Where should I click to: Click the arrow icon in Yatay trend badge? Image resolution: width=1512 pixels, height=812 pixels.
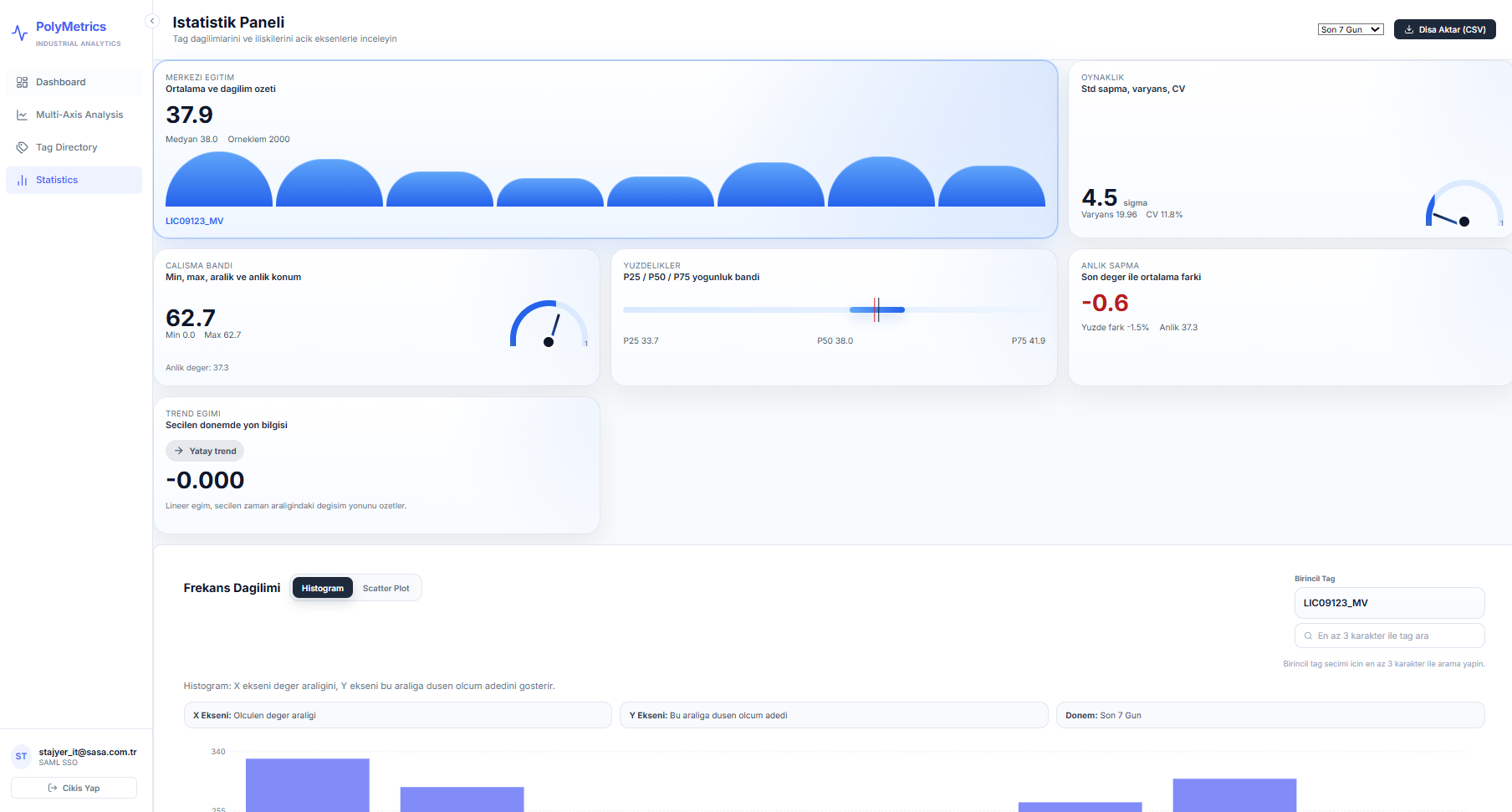pos(178,451)
